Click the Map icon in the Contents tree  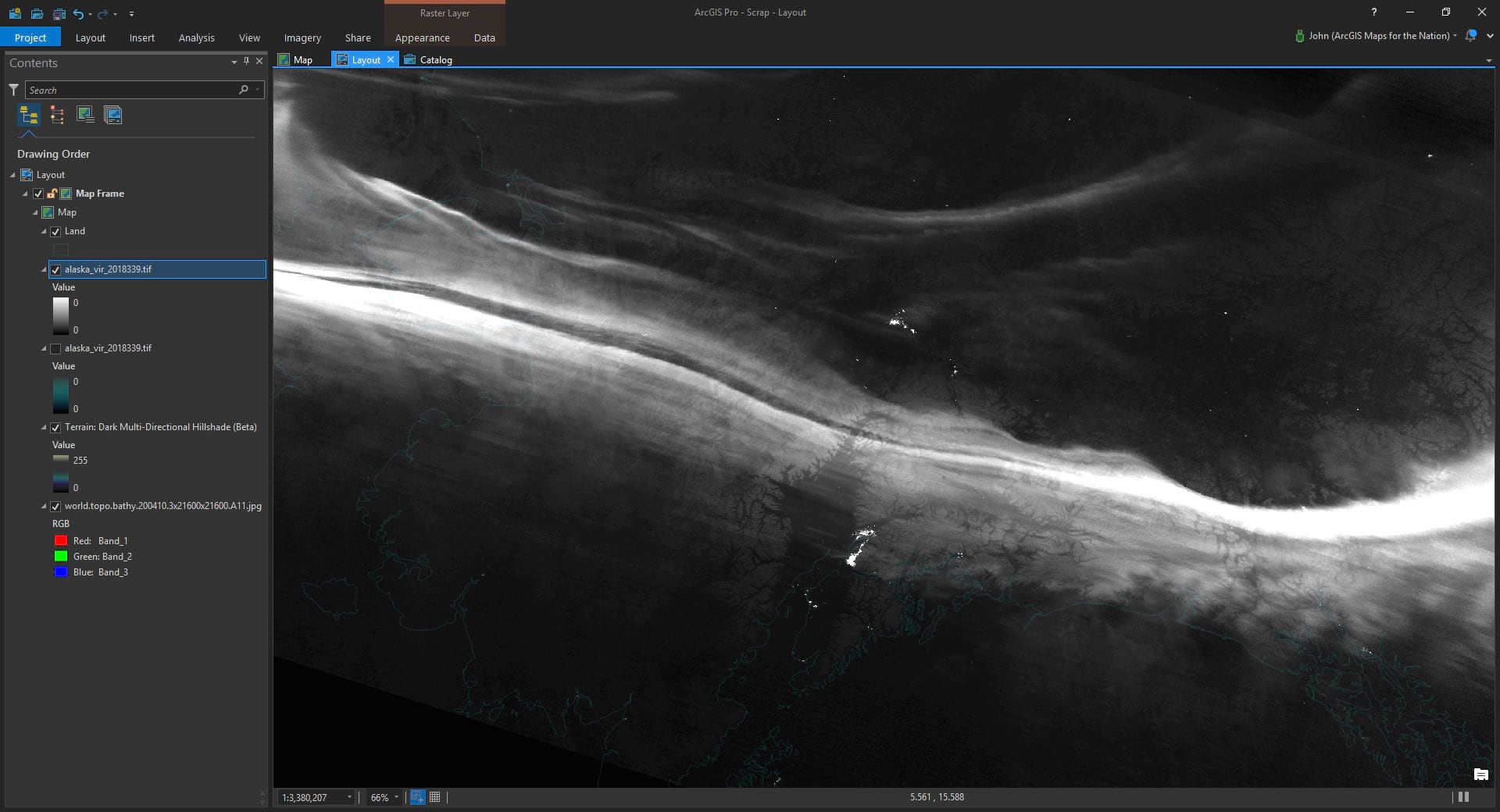[x=48, y=212]
